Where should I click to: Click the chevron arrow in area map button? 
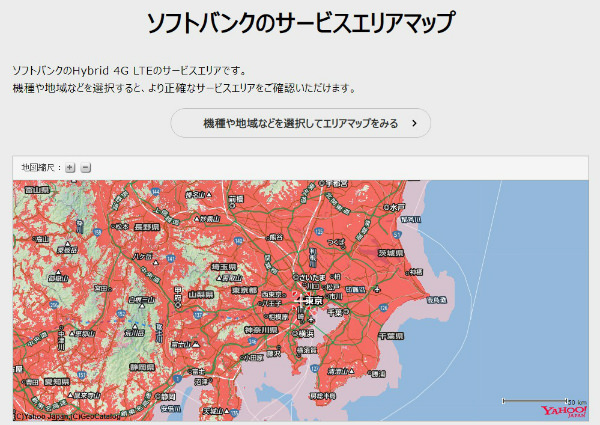pos(414,123)
